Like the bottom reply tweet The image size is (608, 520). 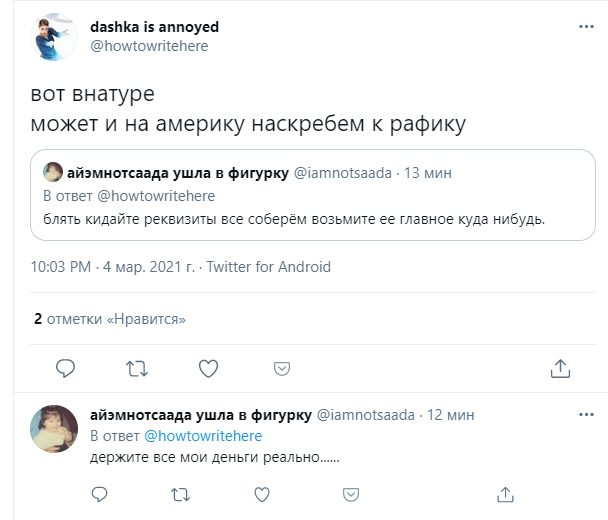click(261, 493)
